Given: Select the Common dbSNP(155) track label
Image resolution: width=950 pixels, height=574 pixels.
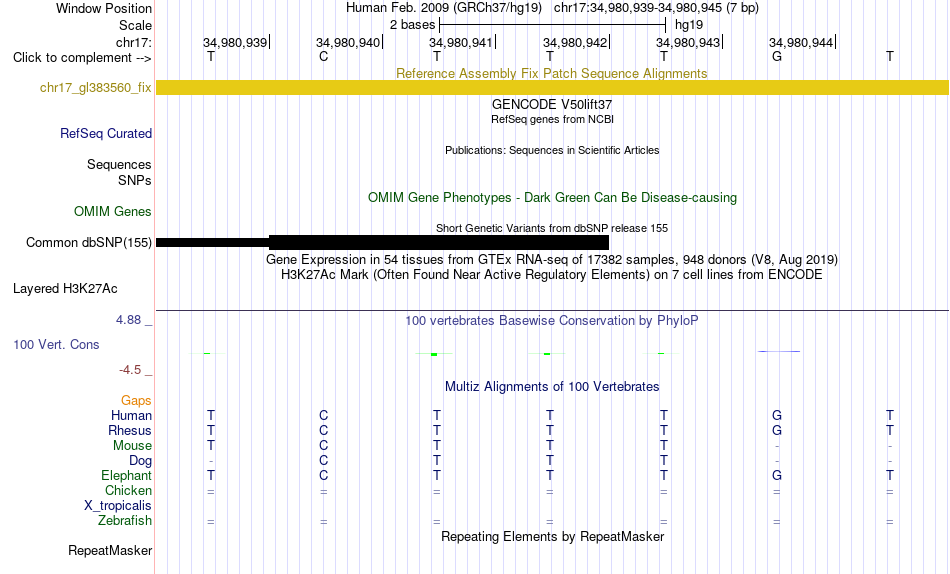Looking at the screenshot, I should [x=88, y=242].
